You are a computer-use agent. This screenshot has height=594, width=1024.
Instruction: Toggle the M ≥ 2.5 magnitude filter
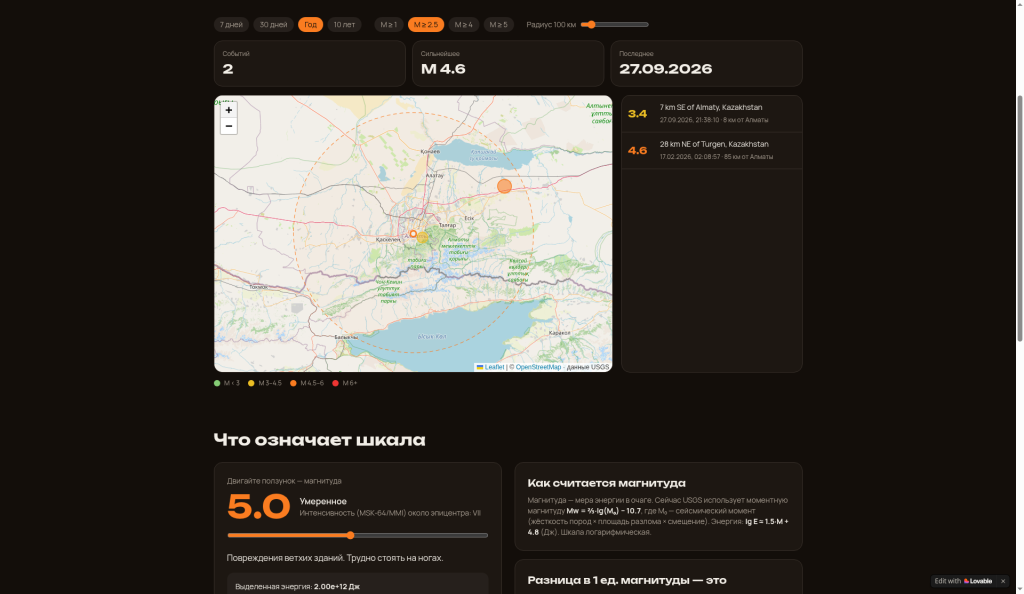(426, 25)
